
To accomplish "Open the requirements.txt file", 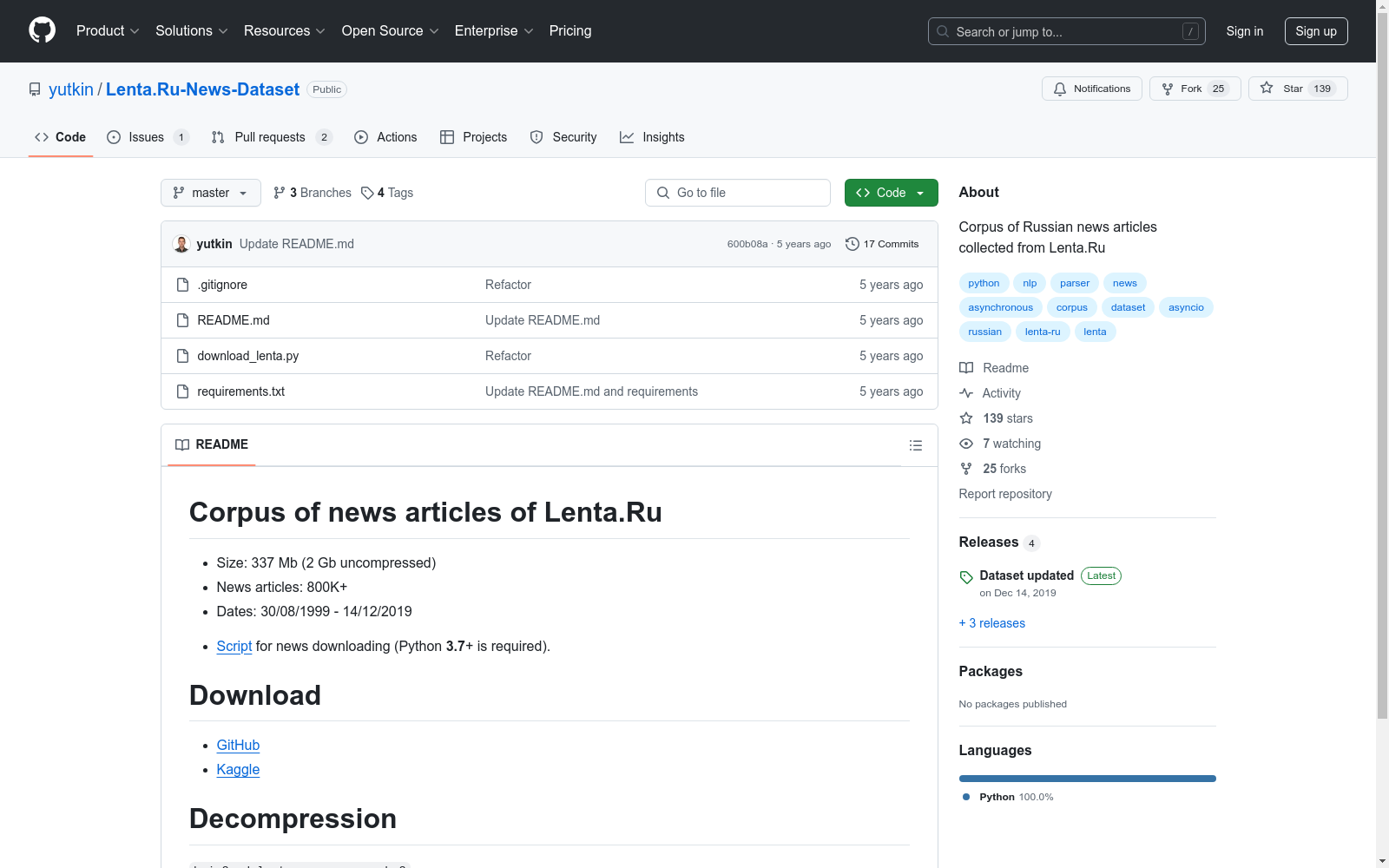I will tap(241, 391).
